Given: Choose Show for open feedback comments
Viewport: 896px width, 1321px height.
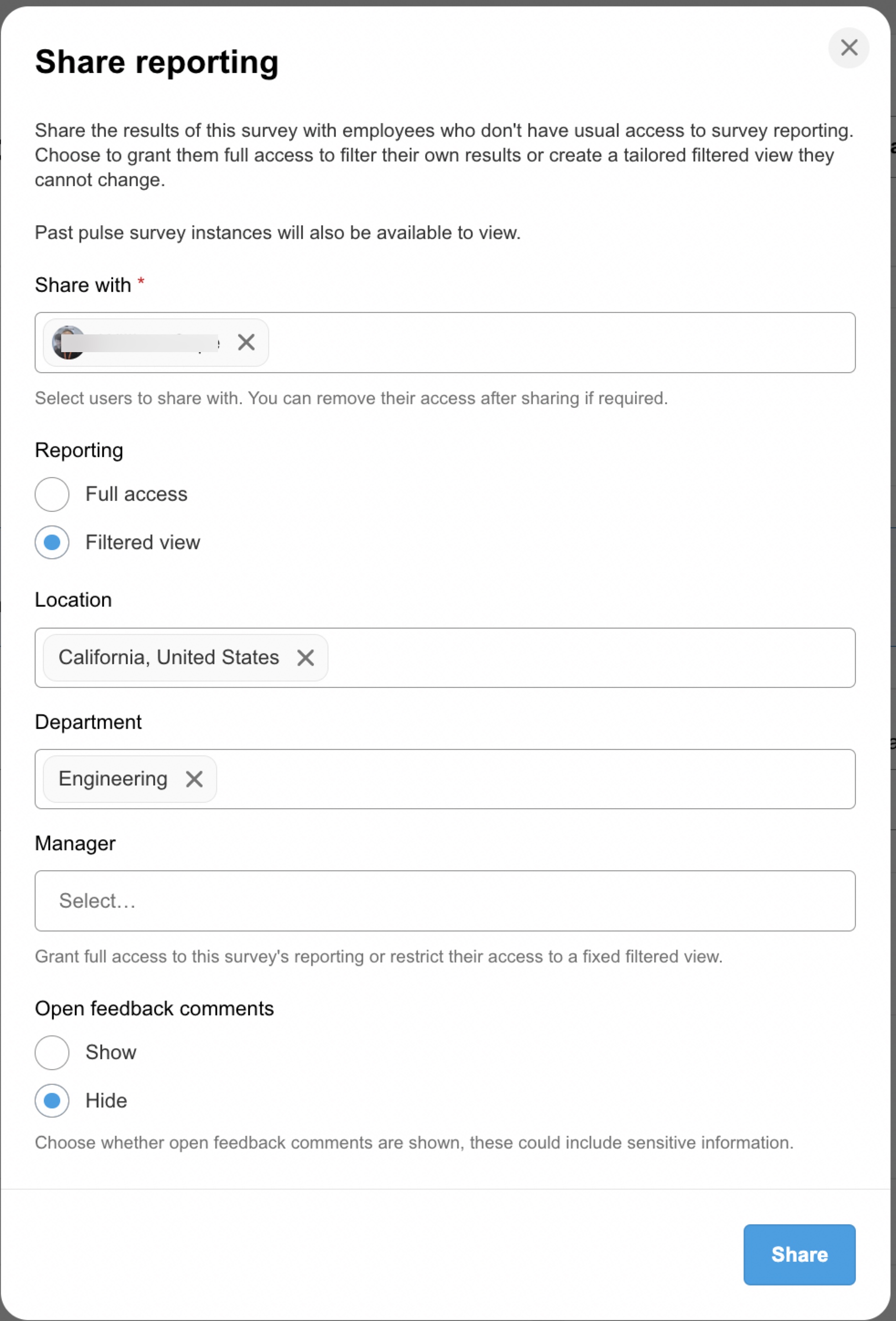Looking at the screenshot, I should coord(52,1052).
